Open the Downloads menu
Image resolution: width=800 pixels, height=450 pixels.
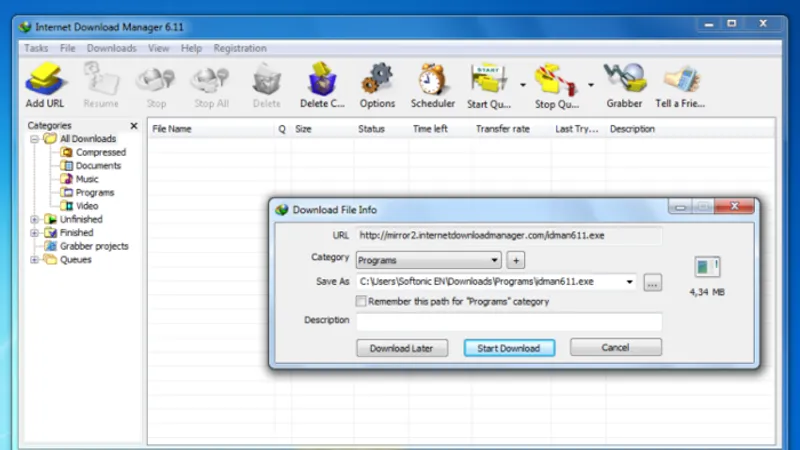pos(111,48)
